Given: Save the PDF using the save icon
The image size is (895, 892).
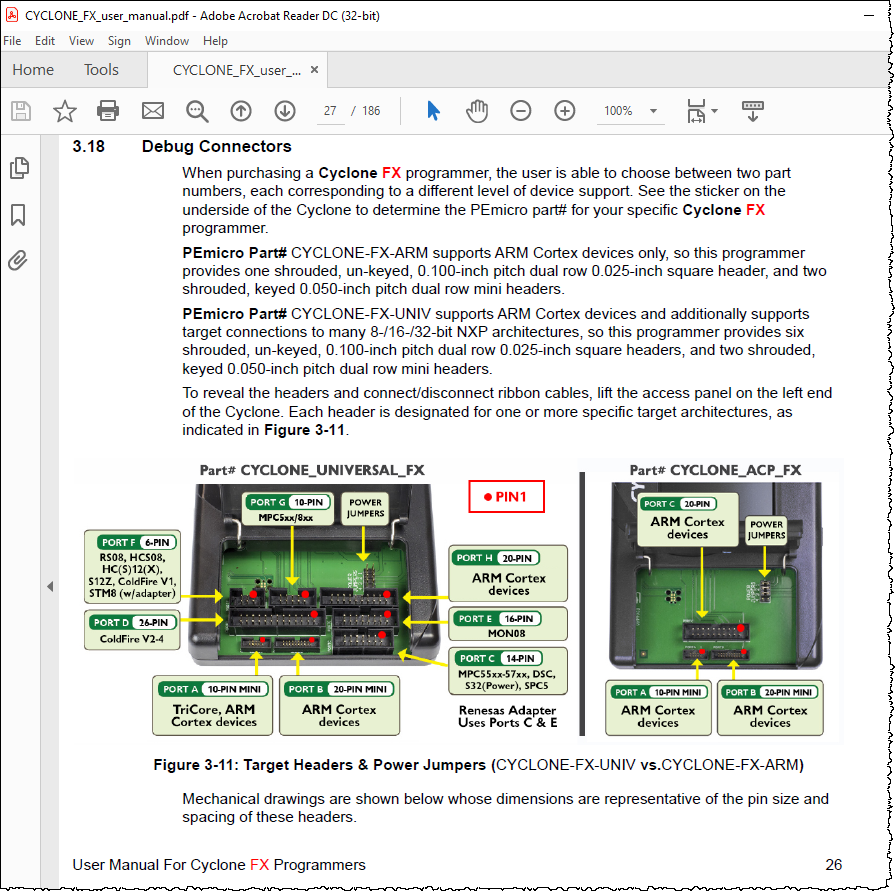Looking at the screenshot, I should coord(20,111).
